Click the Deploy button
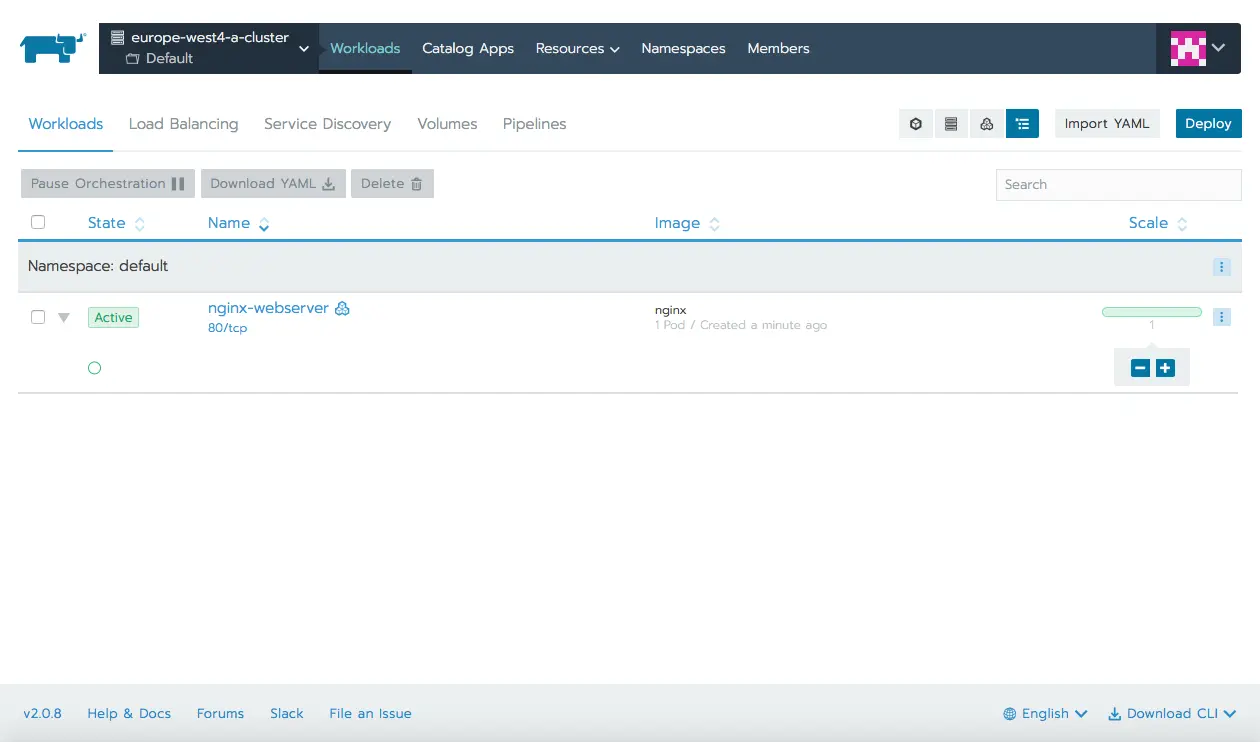Image resolution: width=1260 pixels, height=742 pixels. click(1208, 124)
